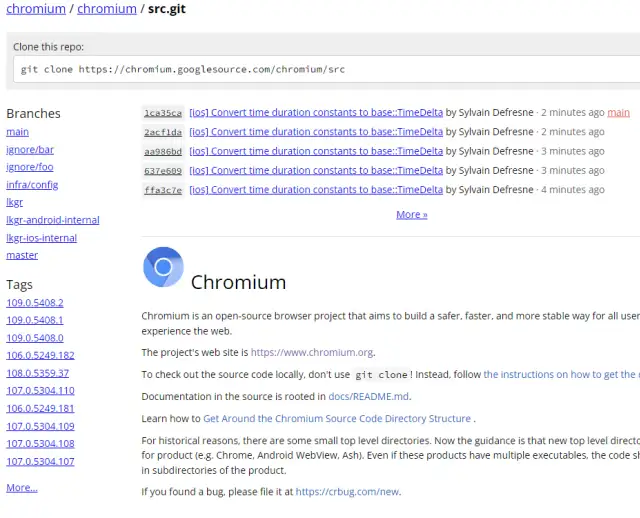Open tag 107.0.5304.108

coord(40,444)
